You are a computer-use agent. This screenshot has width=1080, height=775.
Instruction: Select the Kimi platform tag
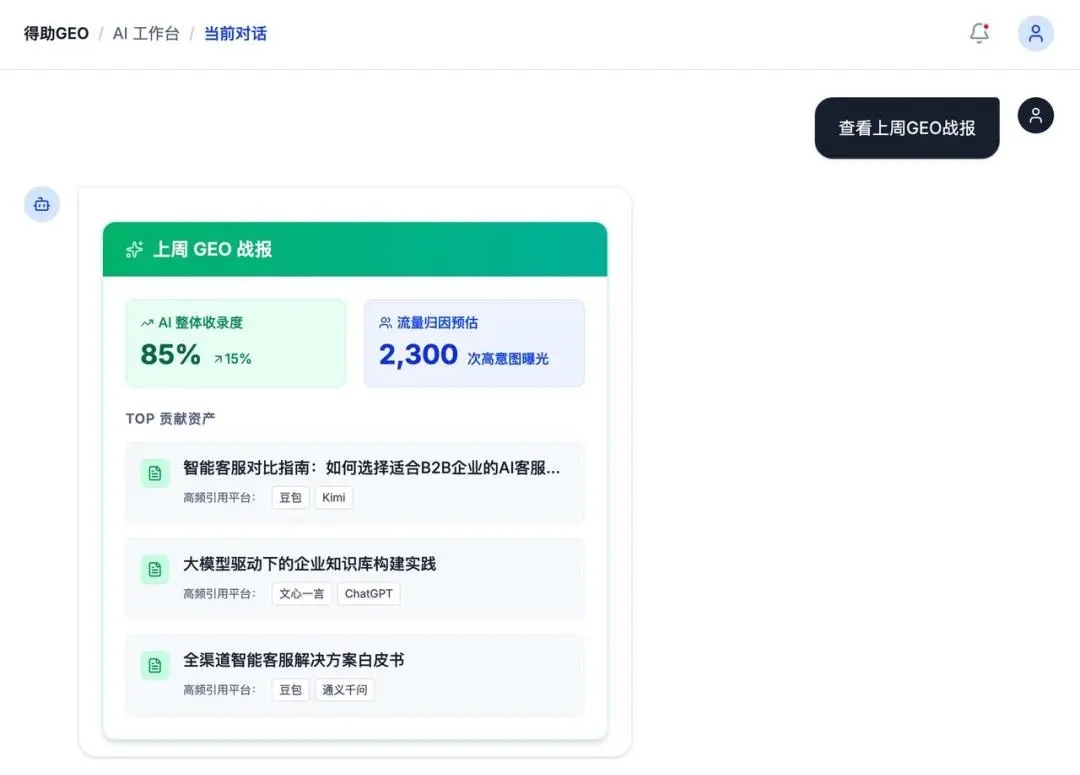[333, 497]
